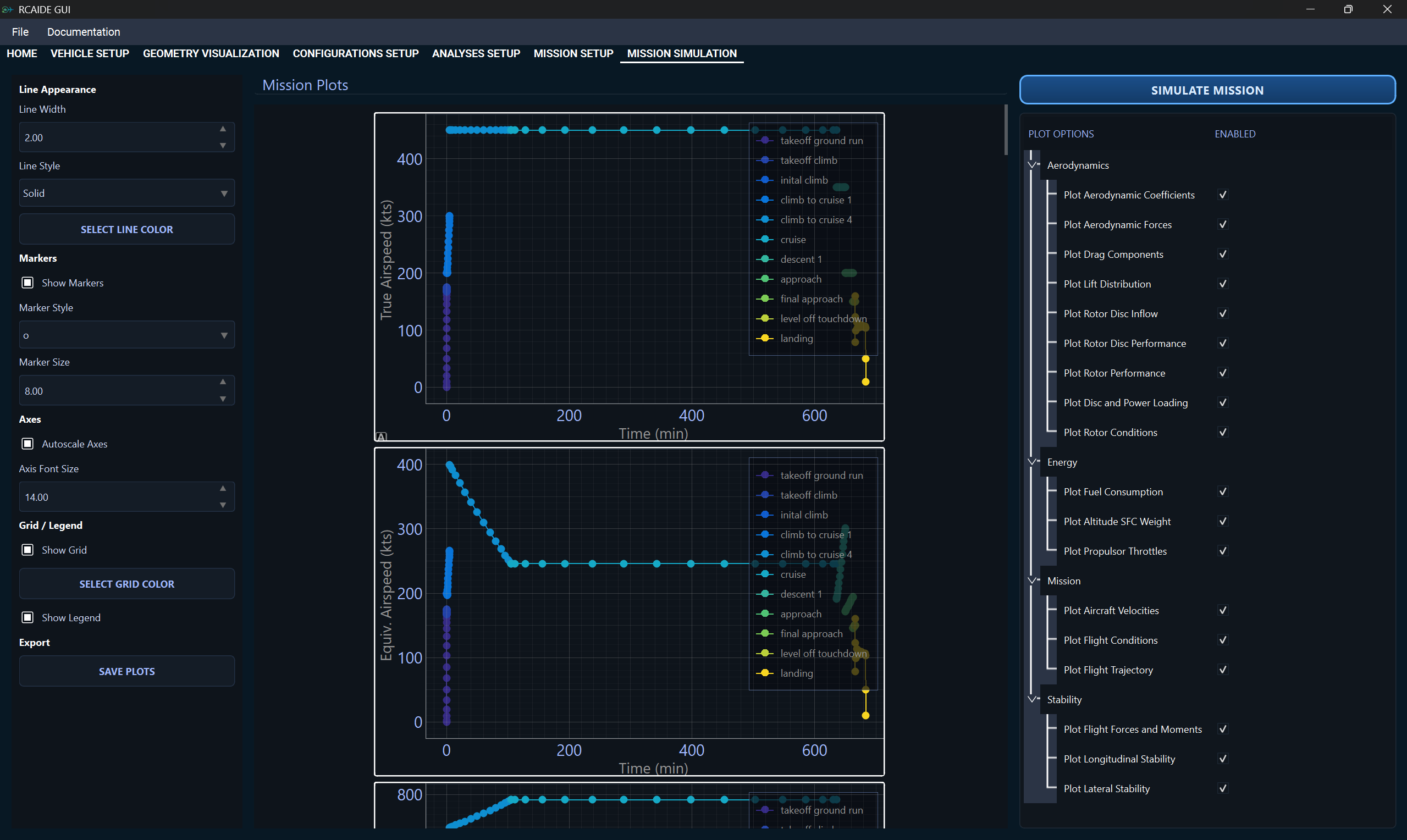The image size is (1407, 840).
Task: Select Plot Disc and Power Loading item
Action: 1125,403
